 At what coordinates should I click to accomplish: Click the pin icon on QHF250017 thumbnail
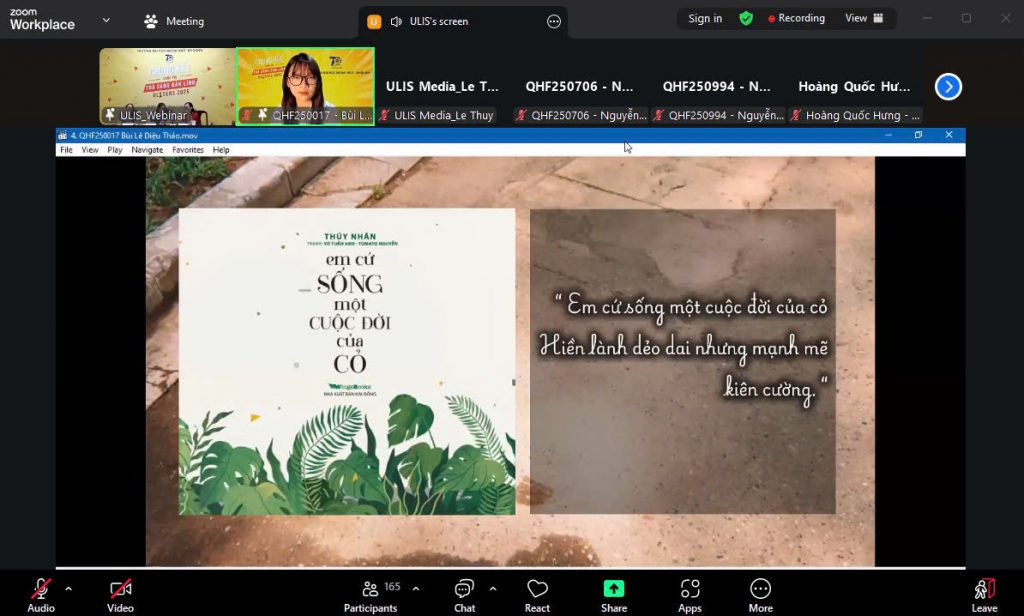(x=262, y=115)
